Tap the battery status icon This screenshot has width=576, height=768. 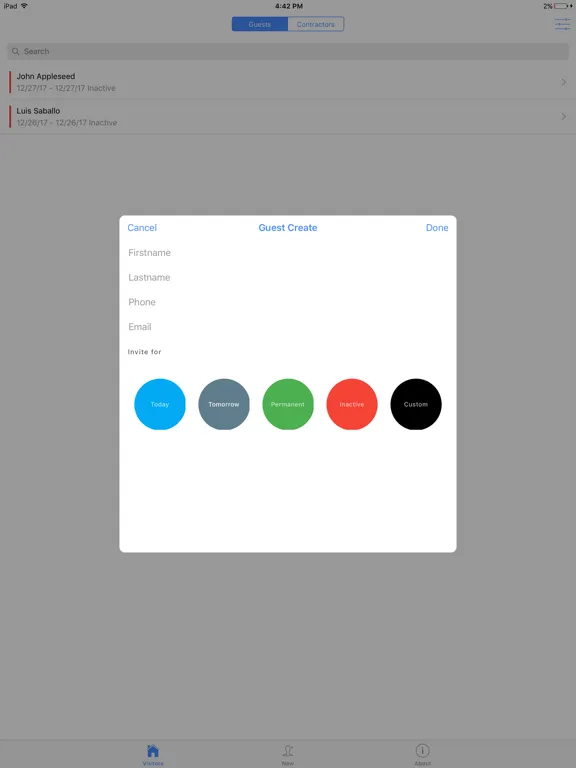tap(561, 6)
